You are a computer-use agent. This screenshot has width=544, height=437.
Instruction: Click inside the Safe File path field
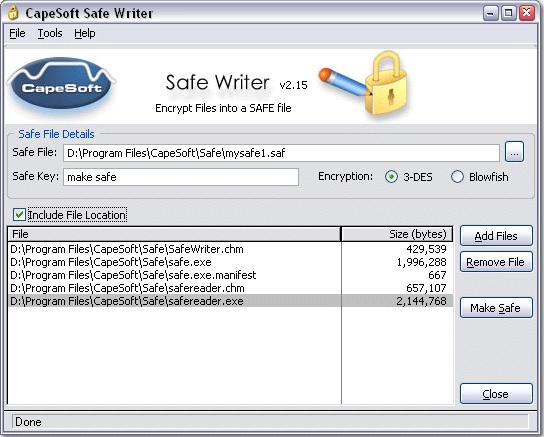pos(281,153)
